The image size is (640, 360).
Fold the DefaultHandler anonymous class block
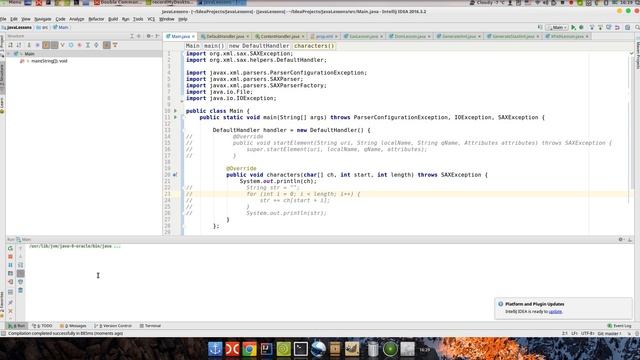[x=183, y=130]
